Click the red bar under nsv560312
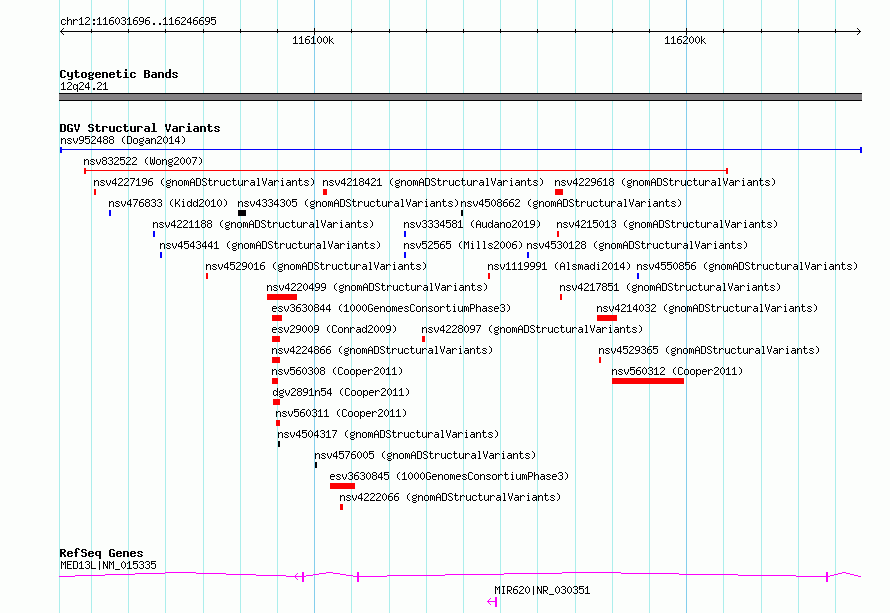The width and height of the screenshot is (890, 613). (648, 381)
